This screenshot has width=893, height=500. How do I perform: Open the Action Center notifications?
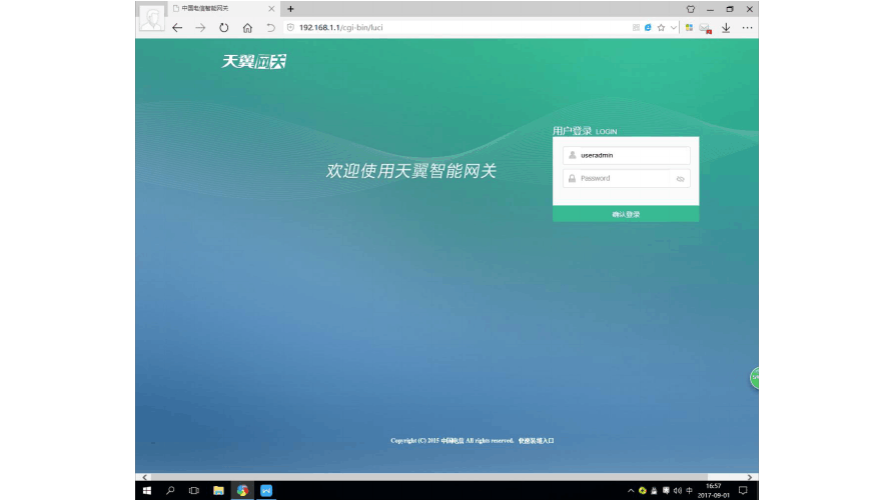(743, 490)
